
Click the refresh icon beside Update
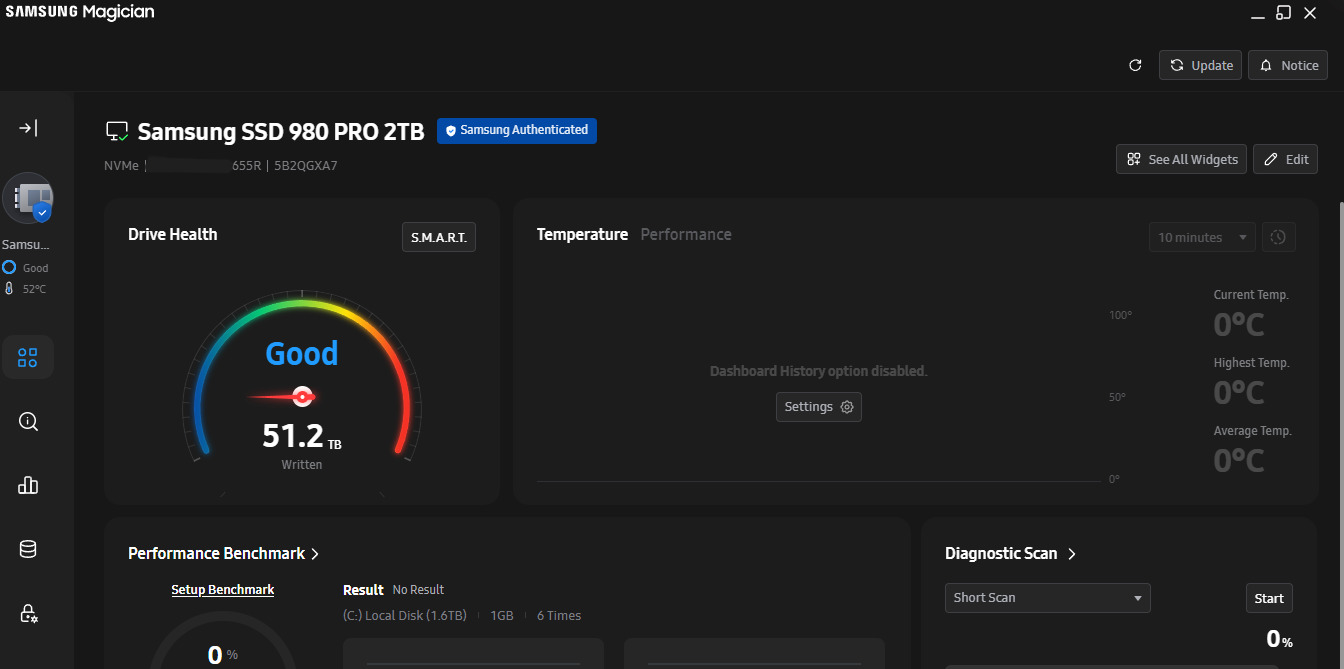(x=1135, y=65)
